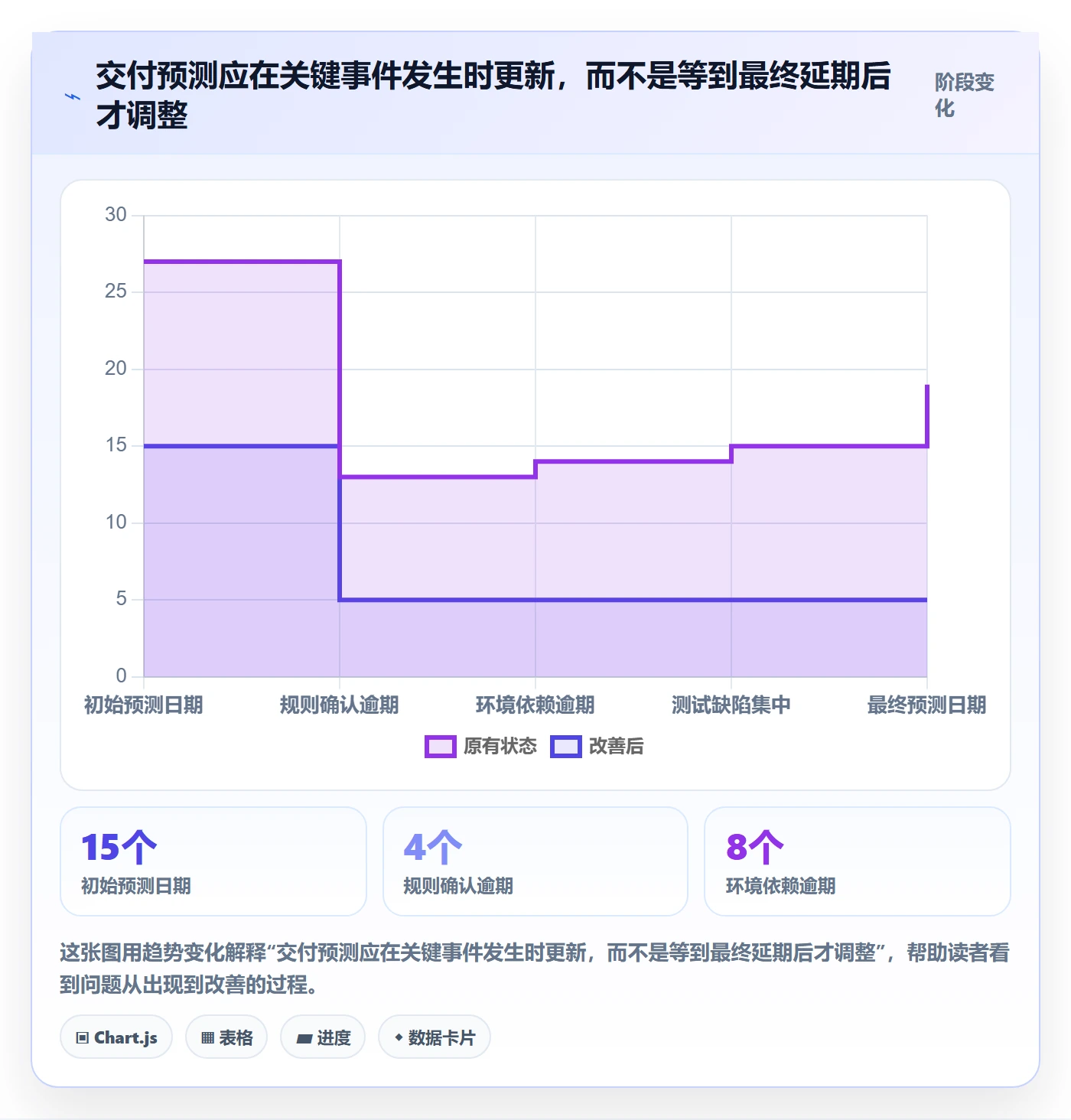The image size is (1071, 1120).
Task: Click the diamond icon inside the 数据卡片 chip
Action: click(399, 1037)
